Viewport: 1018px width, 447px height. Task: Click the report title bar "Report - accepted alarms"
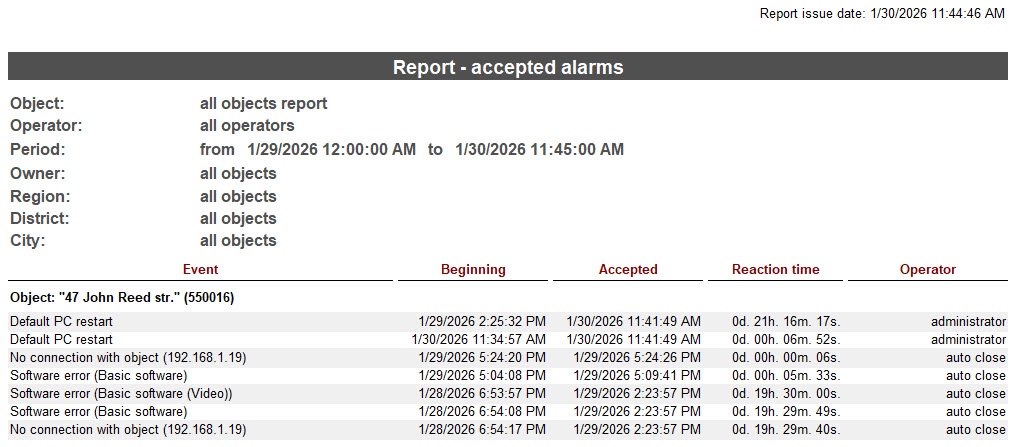pos(508,67)
